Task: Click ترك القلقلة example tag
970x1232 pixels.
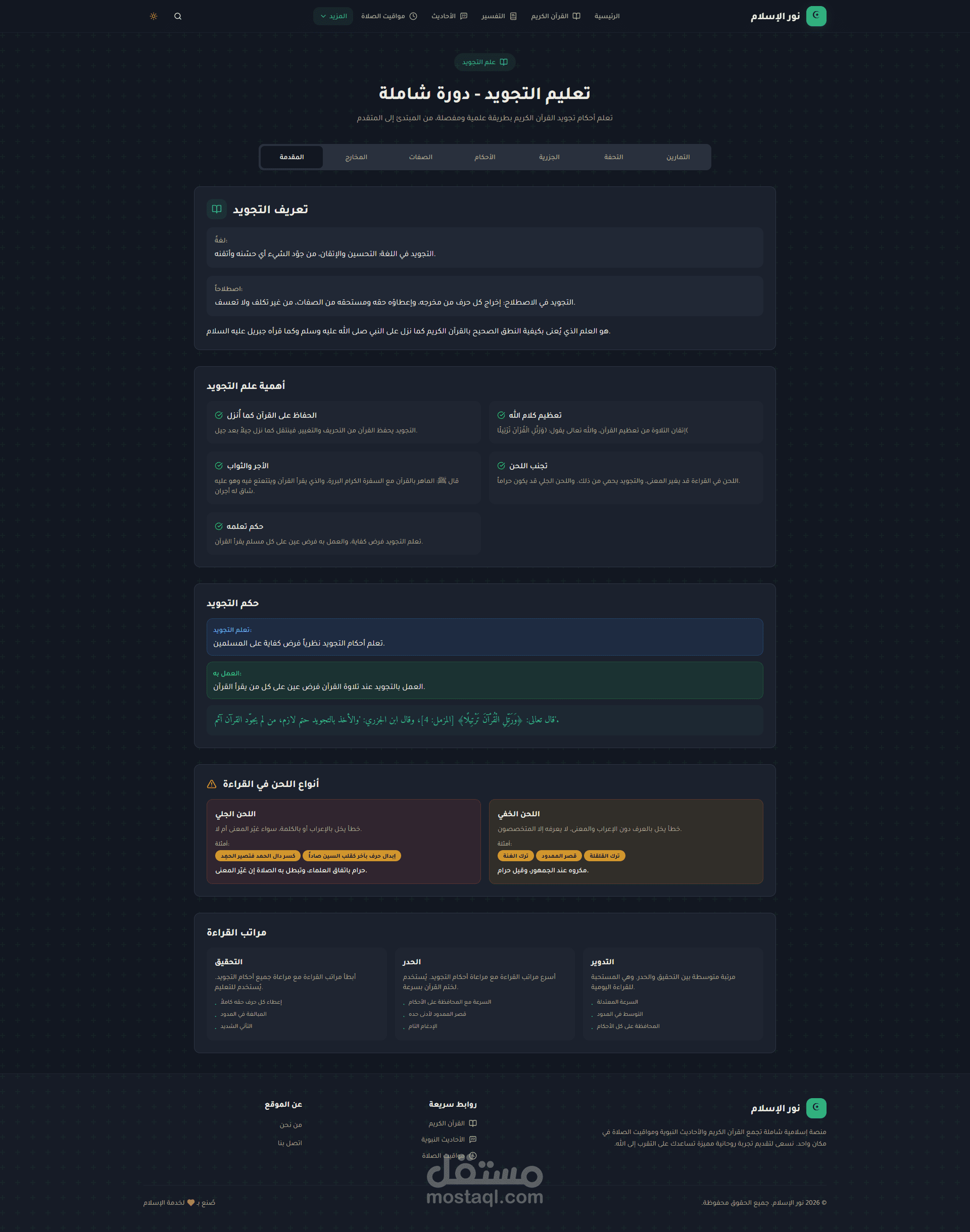Action: pos(604,856)
